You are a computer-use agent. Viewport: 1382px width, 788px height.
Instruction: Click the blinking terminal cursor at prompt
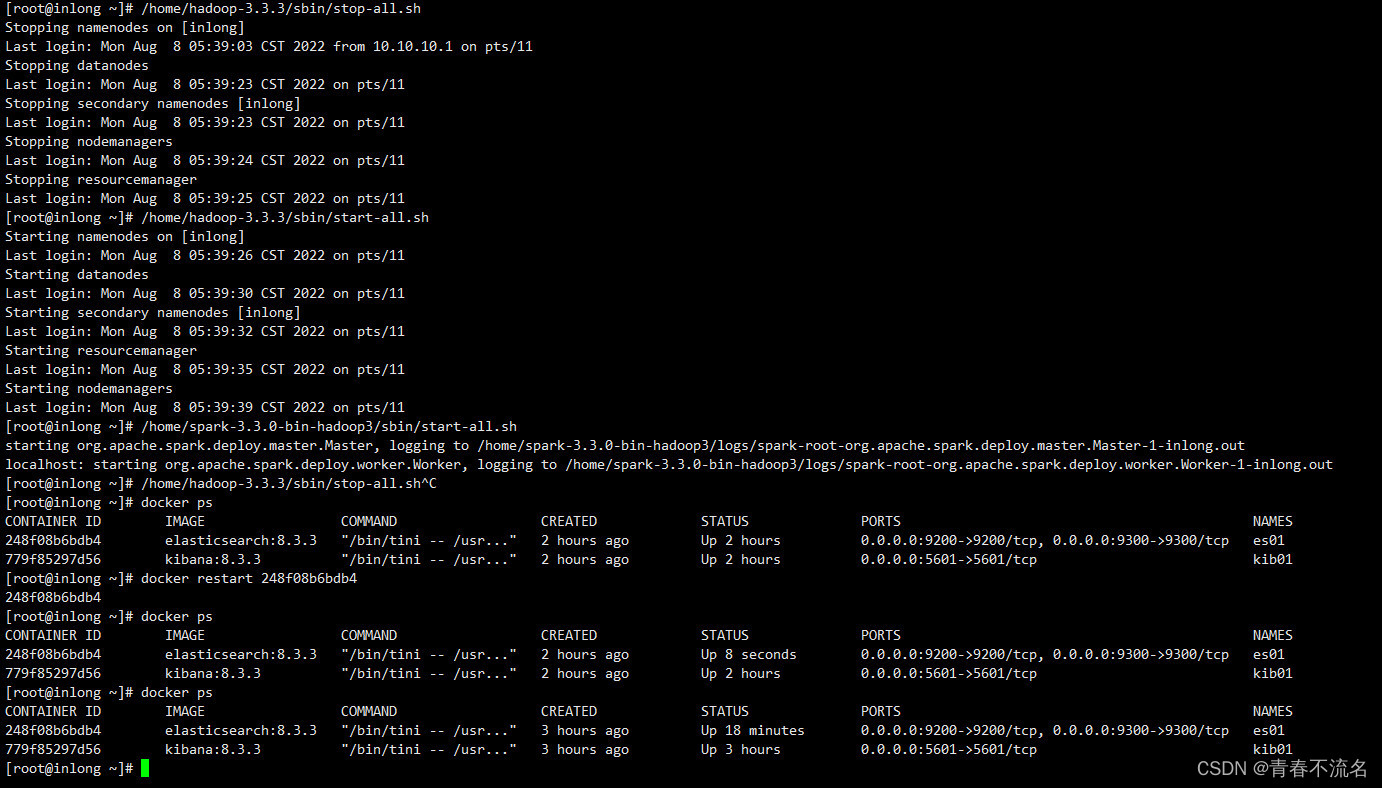pos(143,768)
